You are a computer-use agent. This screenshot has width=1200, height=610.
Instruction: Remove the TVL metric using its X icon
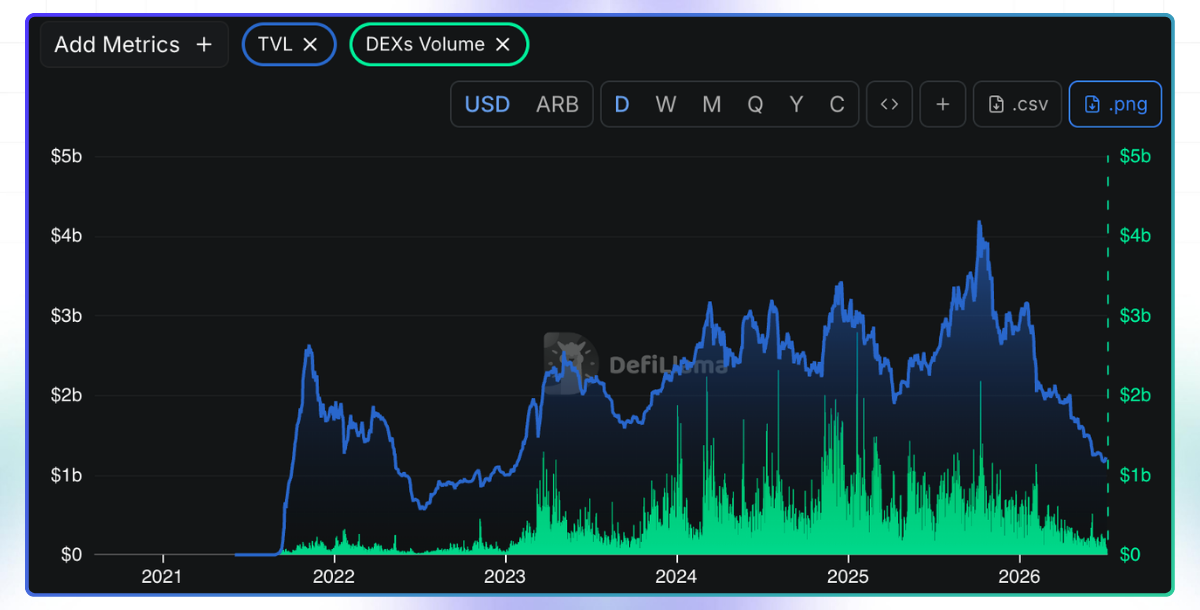point(310,44)
